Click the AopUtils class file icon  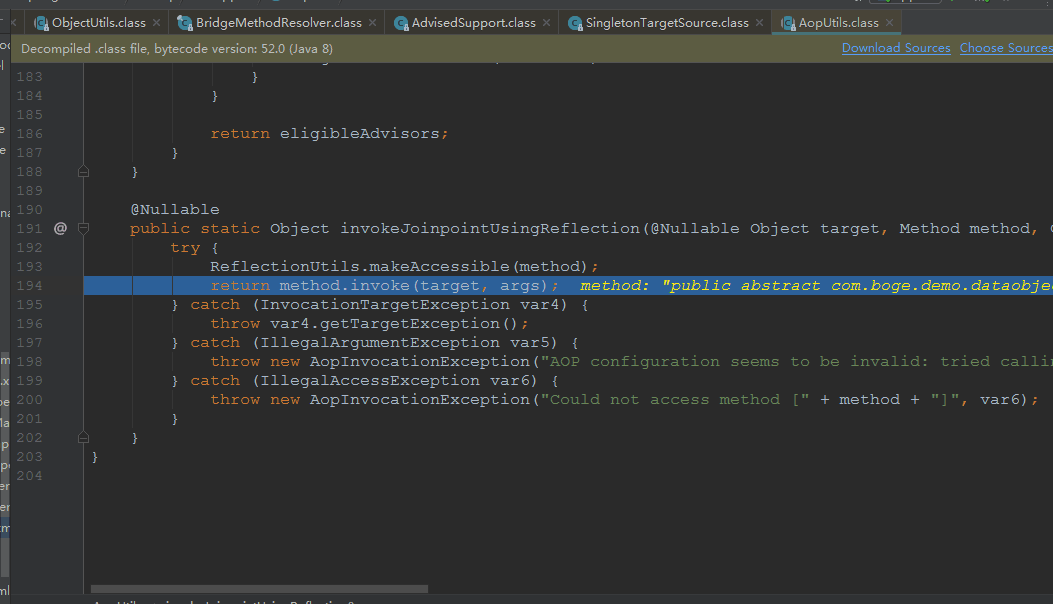[788, 24]
